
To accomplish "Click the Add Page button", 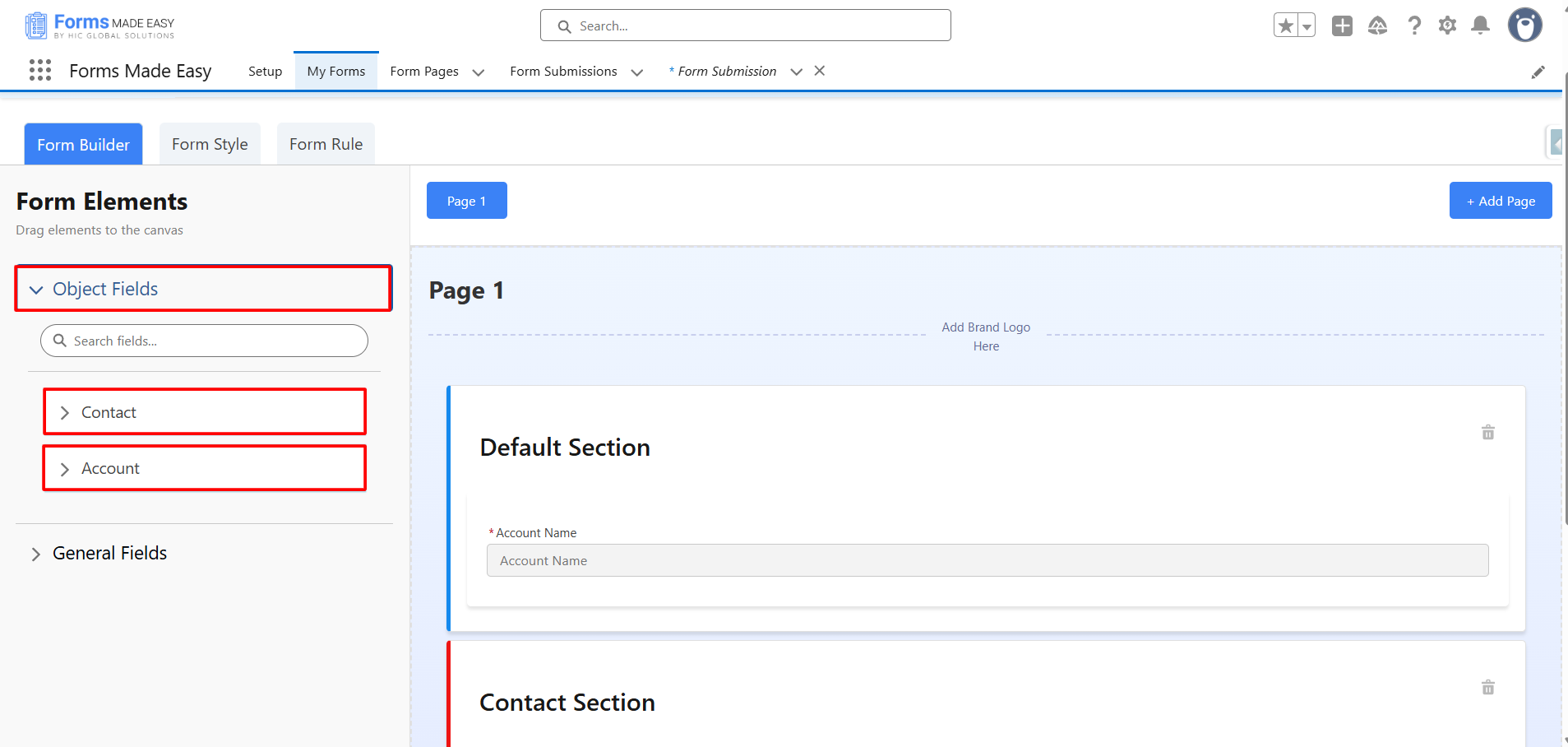I will 1500,202.
